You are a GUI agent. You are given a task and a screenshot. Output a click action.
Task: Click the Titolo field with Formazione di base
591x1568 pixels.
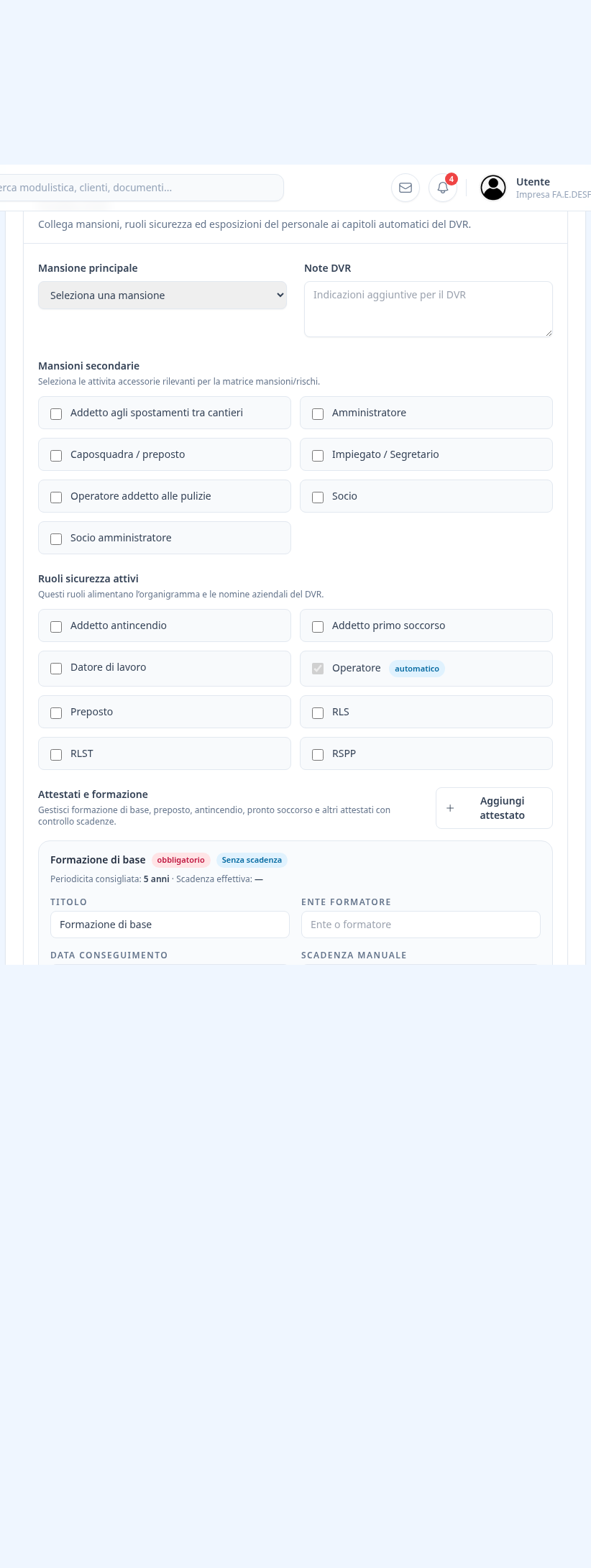point(170,925)
